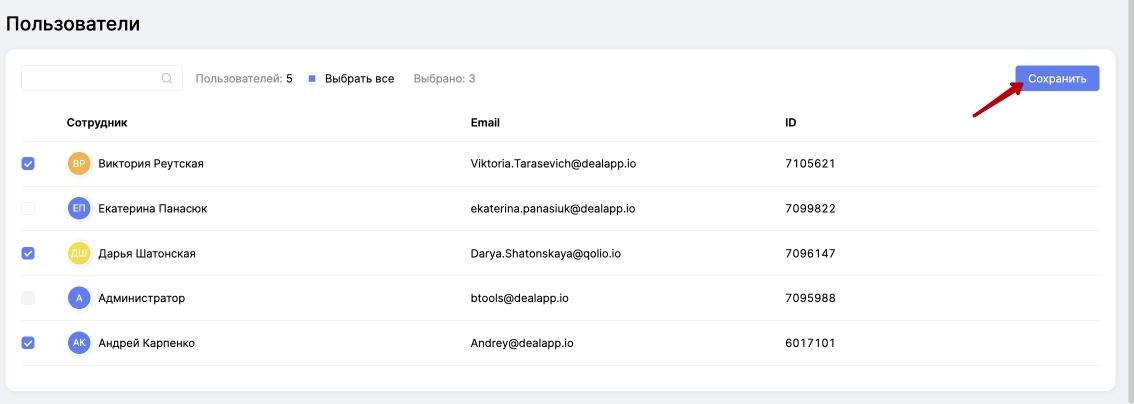Viewport: 1134px width, 404px height.
Task: Click email Darya.Shatonskaya@qolio.io
Action: (x=545, y=253)
